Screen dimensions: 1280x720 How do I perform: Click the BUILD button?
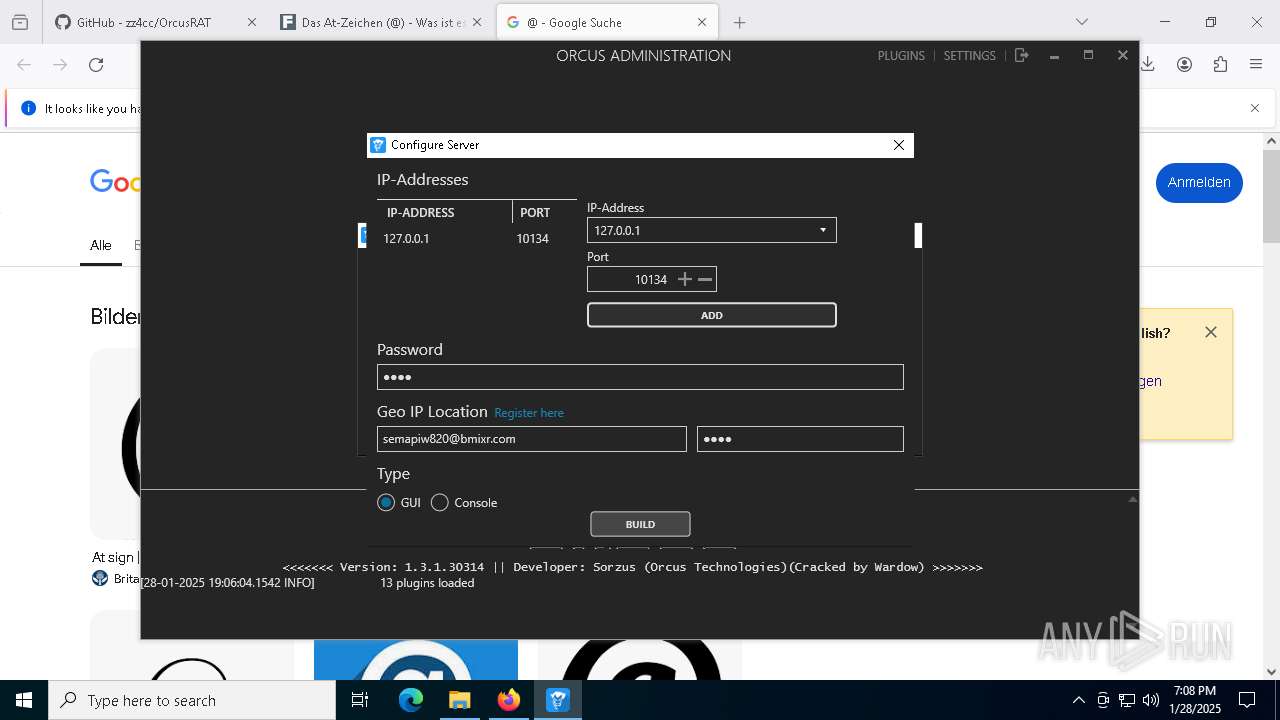(x=640, y=524)
